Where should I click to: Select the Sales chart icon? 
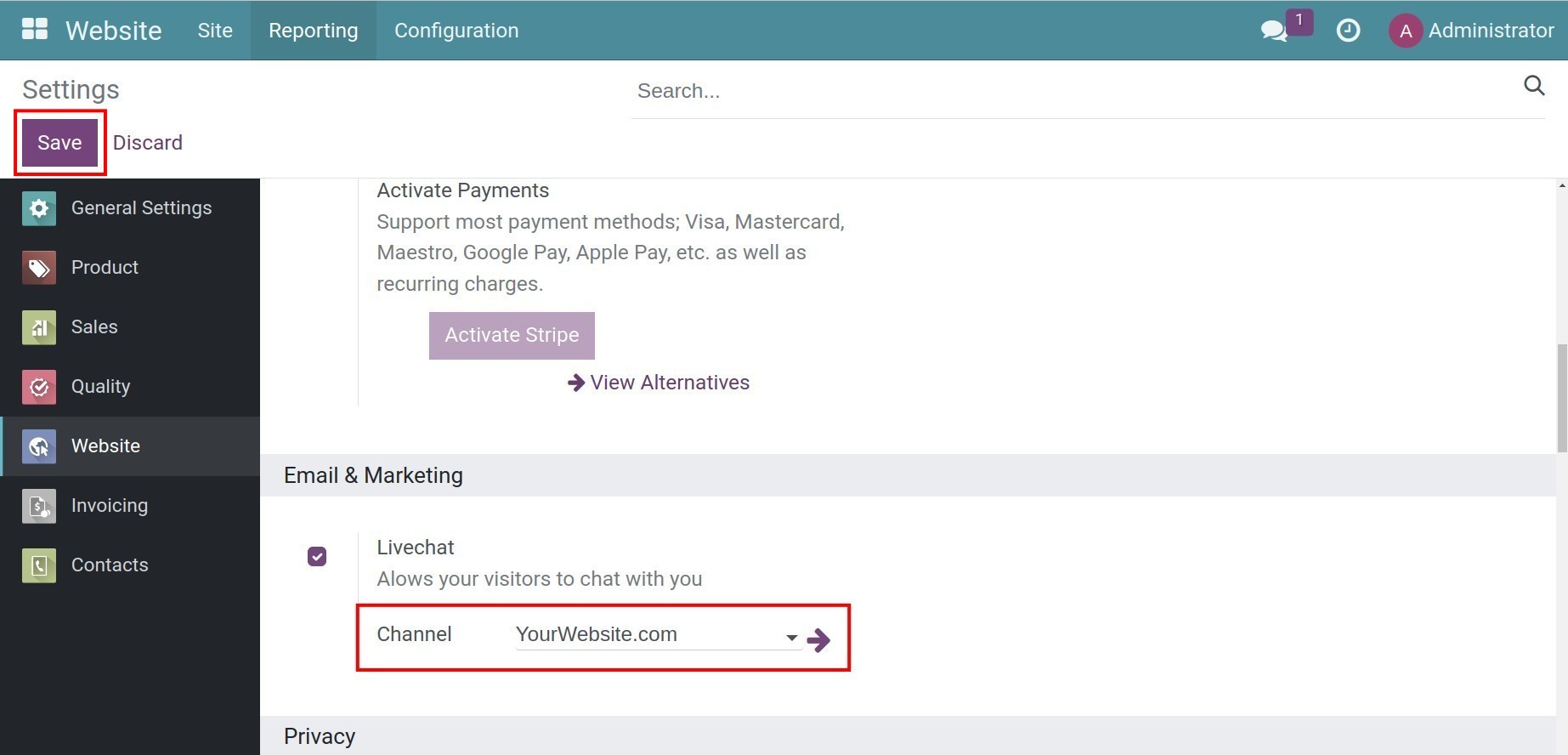coord(39,327)
